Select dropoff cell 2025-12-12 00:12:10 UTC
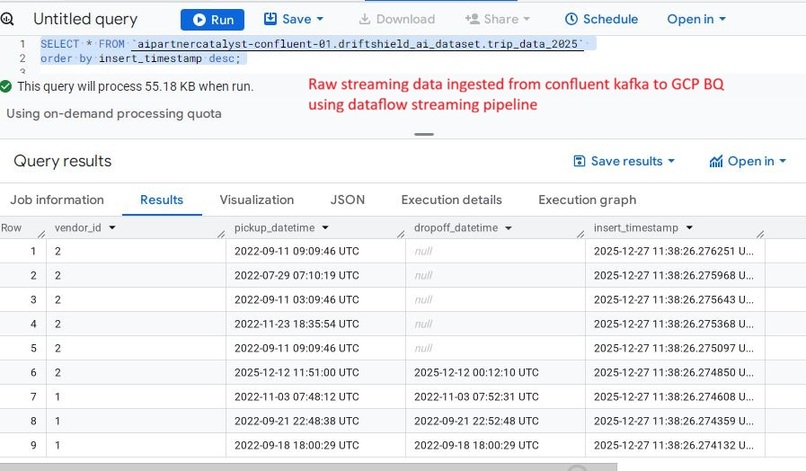Screen dimensions: 806x471 pos(495,372)
